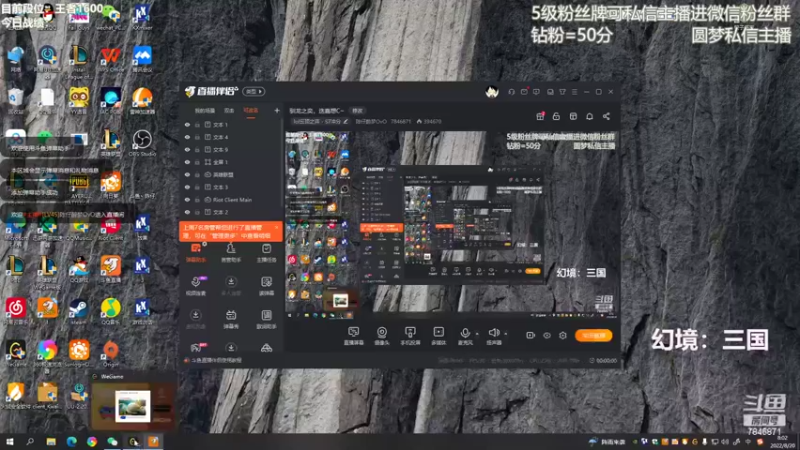800x450 pixels.
Task: Open the tool right of 弹幕秀
Action: click(x=266, y=319)
